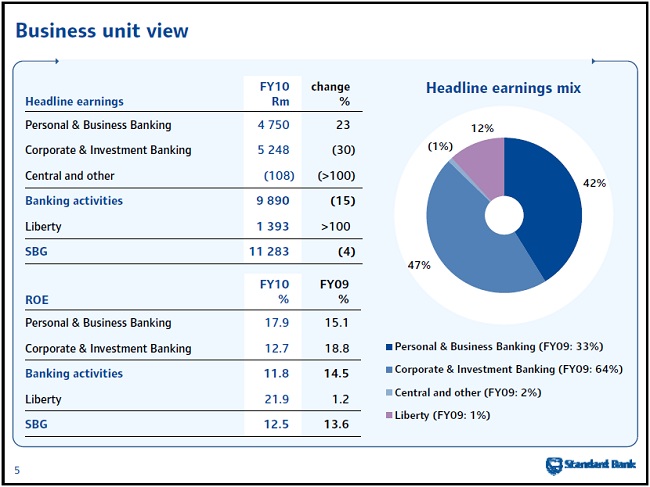
Task: Click the value '1 393'
Action: click(x=273, y=227)
